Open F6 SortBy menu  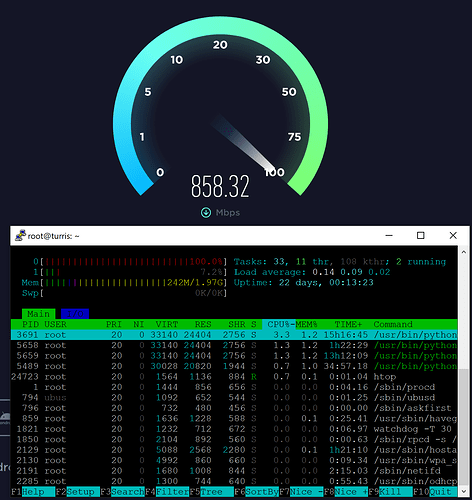[x=256, y=492]
